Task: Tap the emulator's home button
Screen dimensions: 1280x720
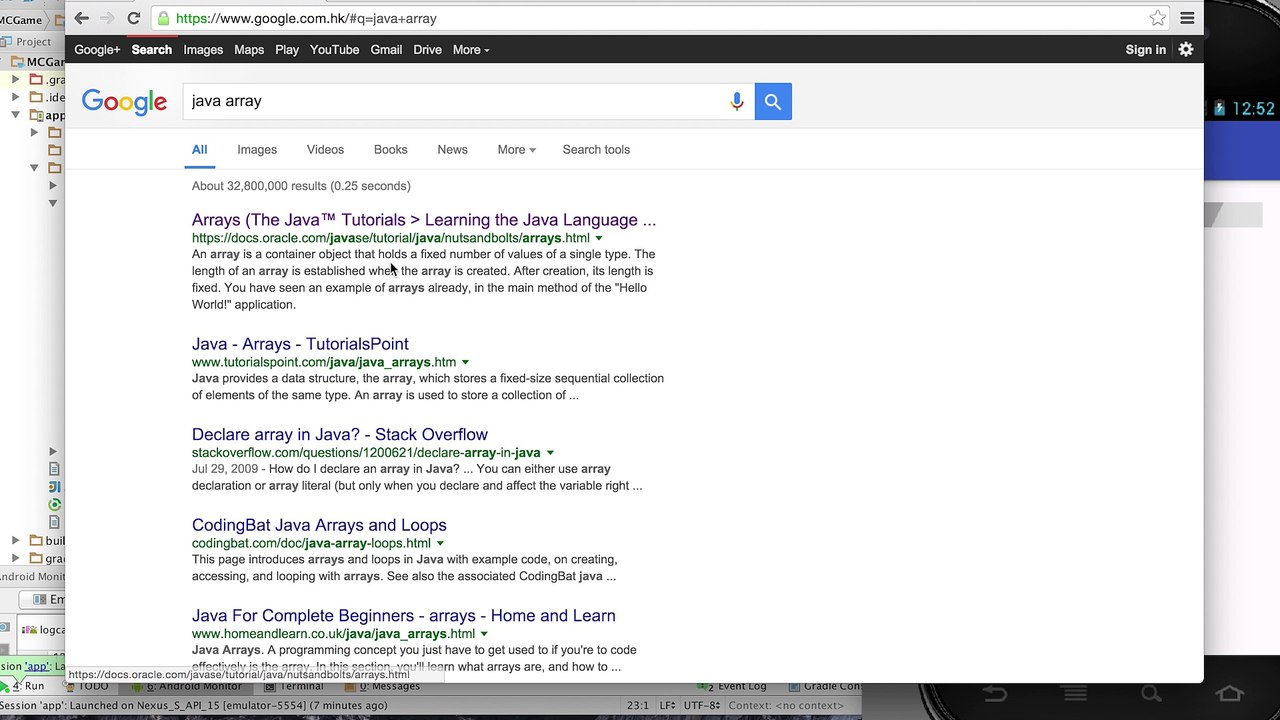Action: 1230,693
